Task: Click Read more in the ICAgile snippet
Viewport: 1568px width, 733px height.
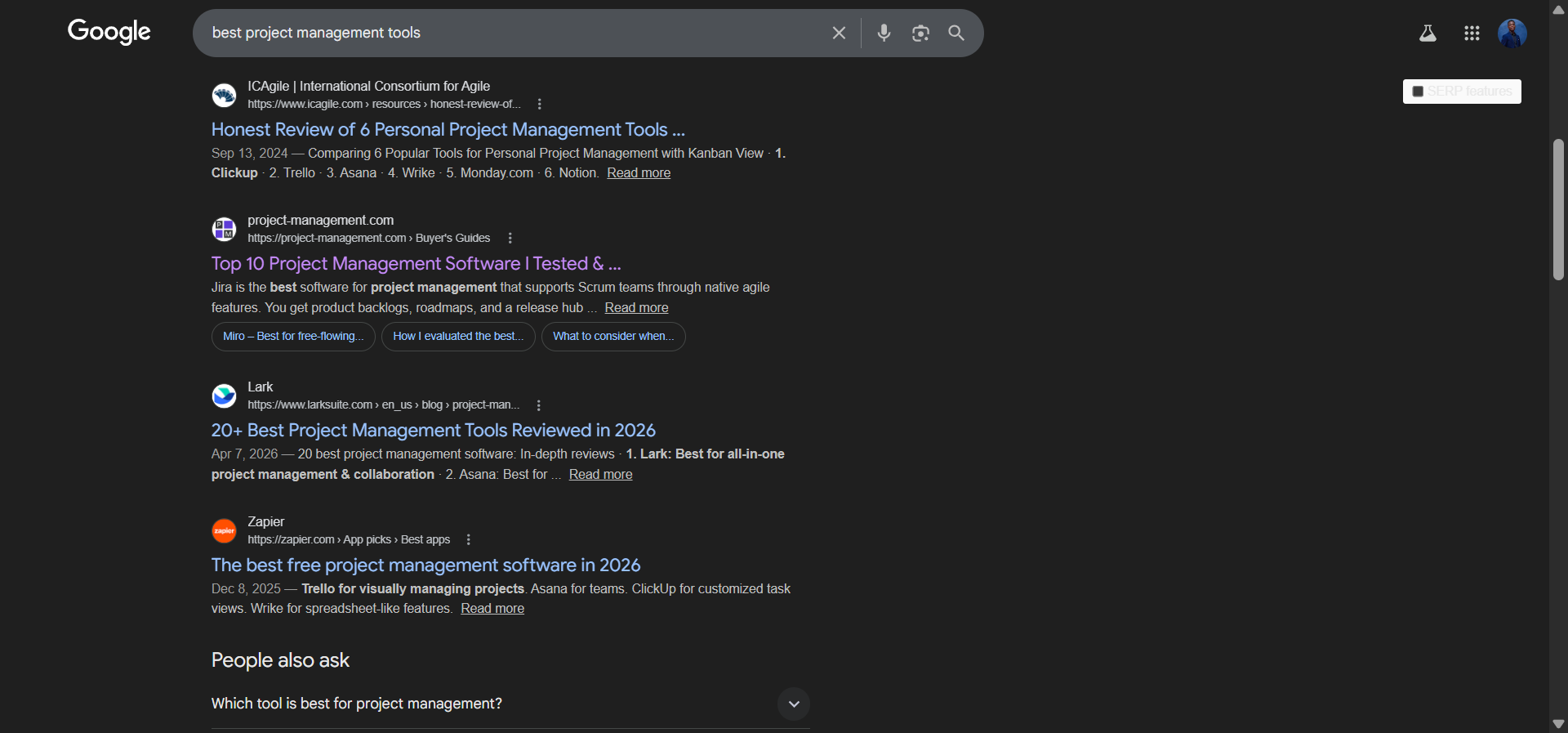Action: pyautogui.click(x=639, y=173)
